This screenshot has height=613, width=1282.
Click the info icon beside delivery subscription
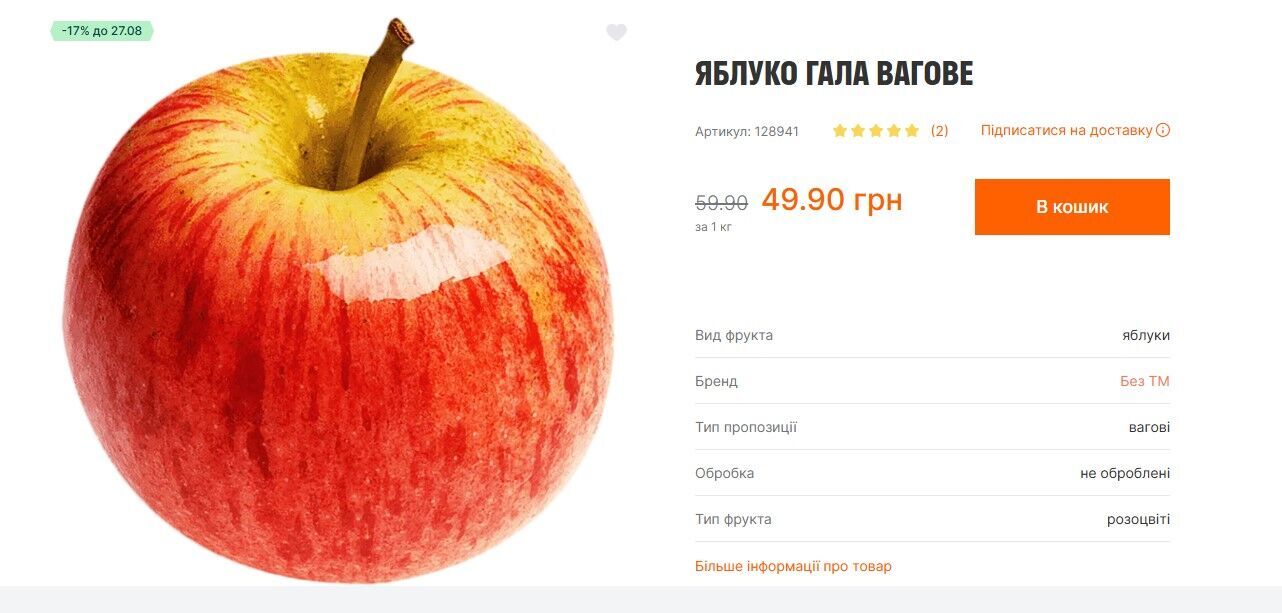pos(1163,130)
